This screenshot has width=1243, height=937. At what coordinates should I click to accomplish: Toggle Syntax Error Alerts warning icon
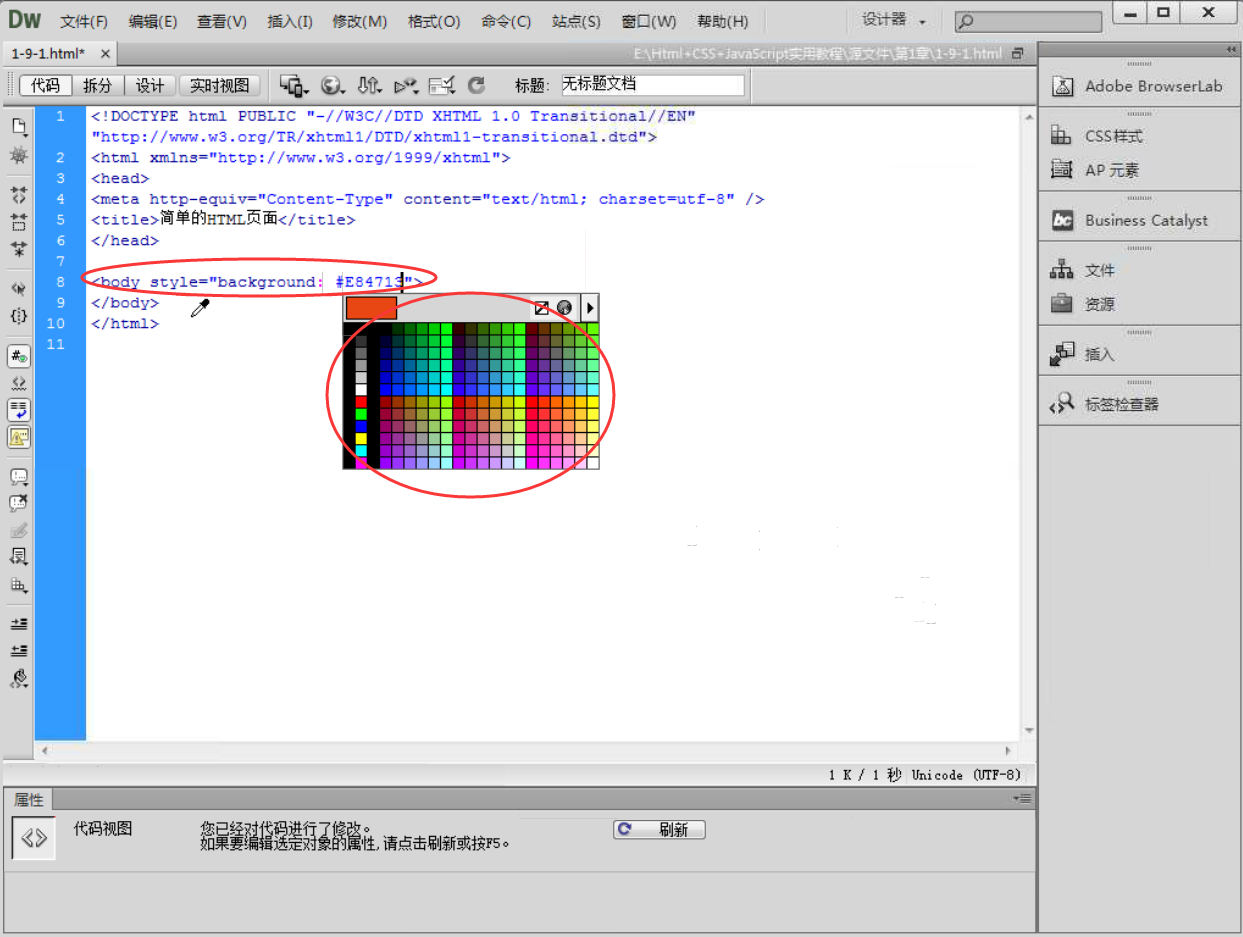click(x=19, y=436)
